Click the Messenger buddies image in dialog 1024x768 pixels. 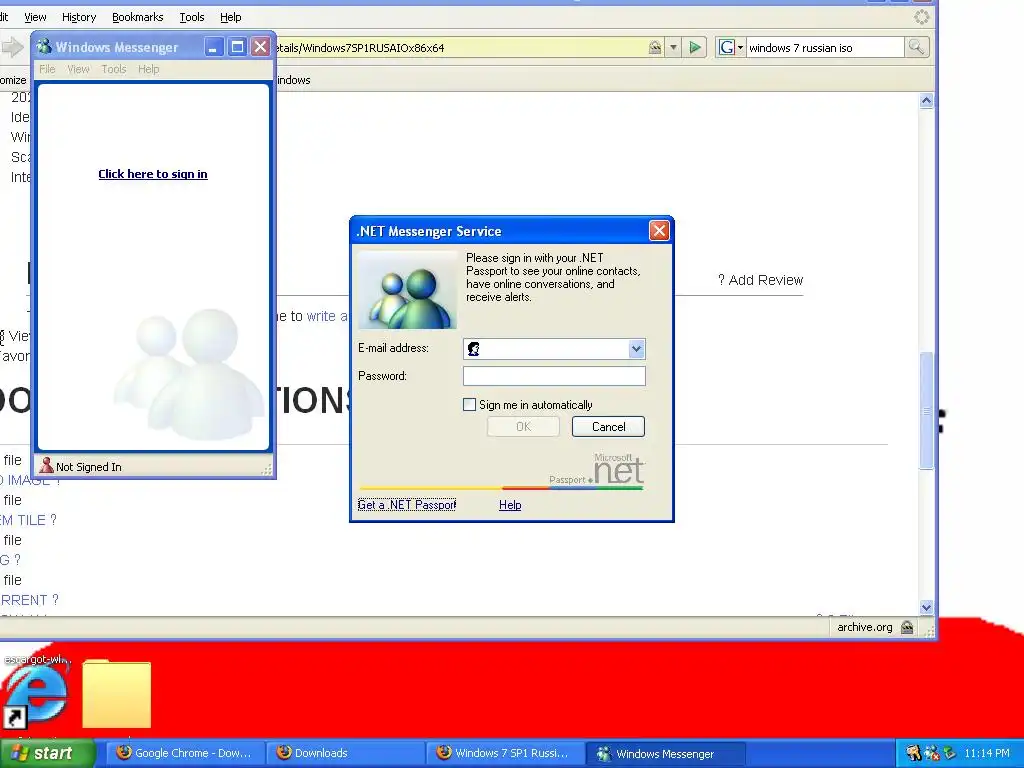[408, 289]
